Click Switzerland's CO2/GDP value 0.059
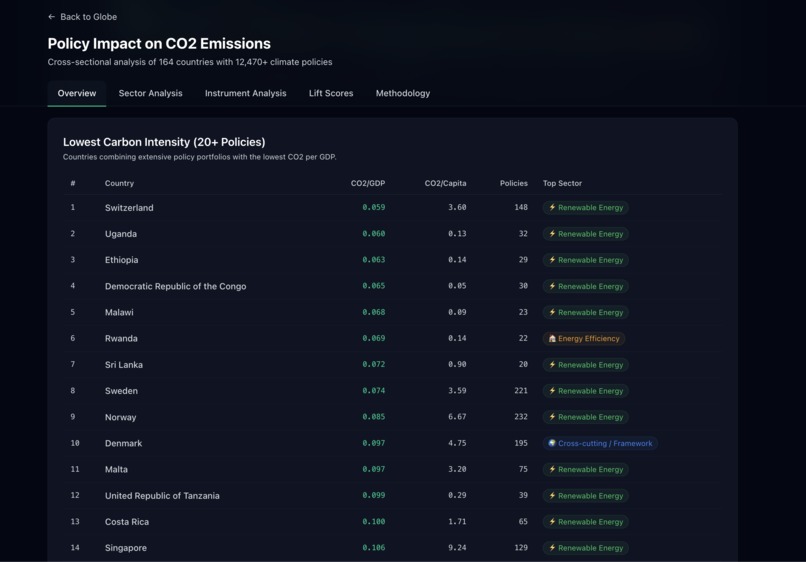 click(374, 207)
